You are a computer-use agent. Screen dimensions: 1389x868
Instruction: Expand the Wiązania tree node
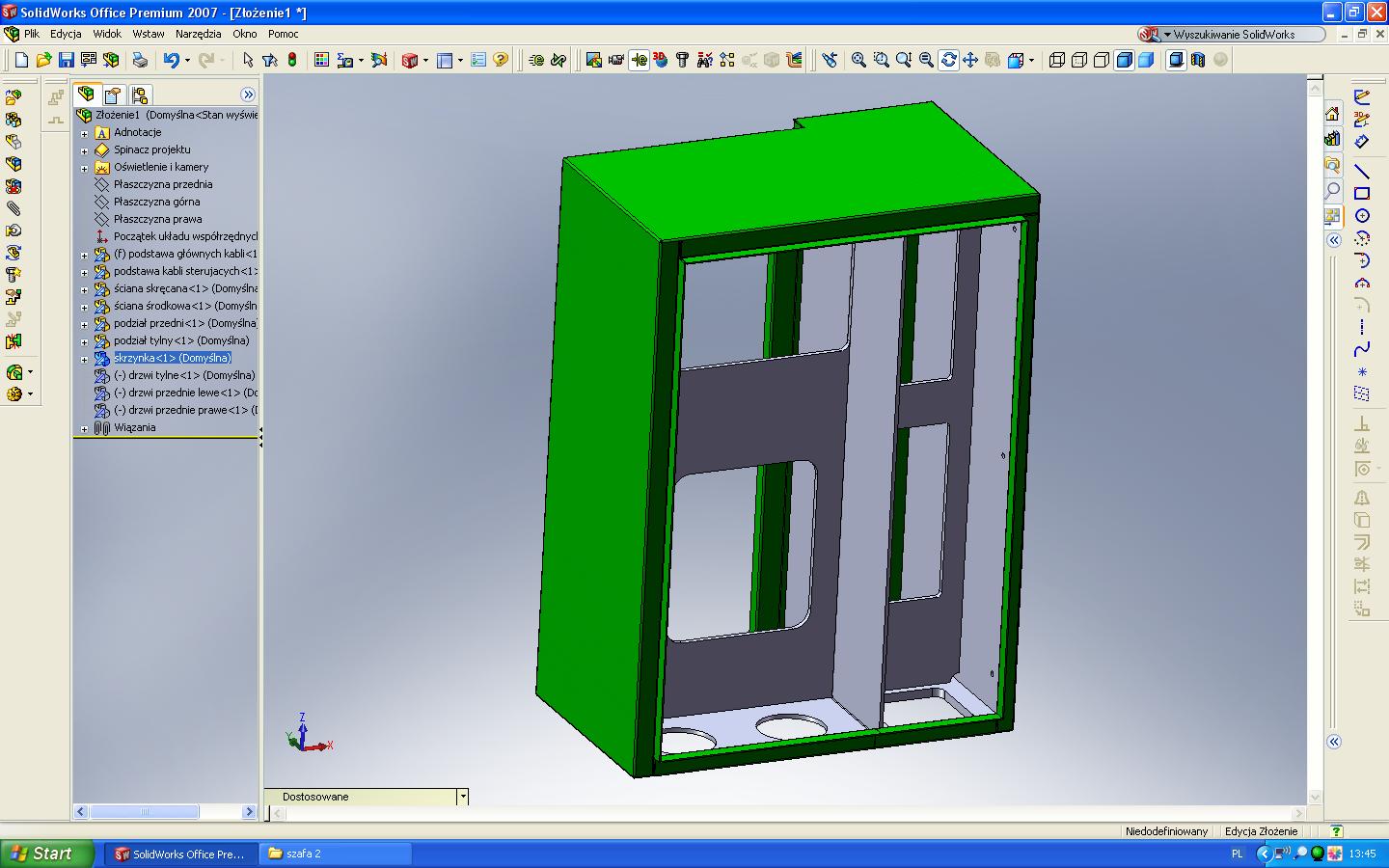pos(85,428)
